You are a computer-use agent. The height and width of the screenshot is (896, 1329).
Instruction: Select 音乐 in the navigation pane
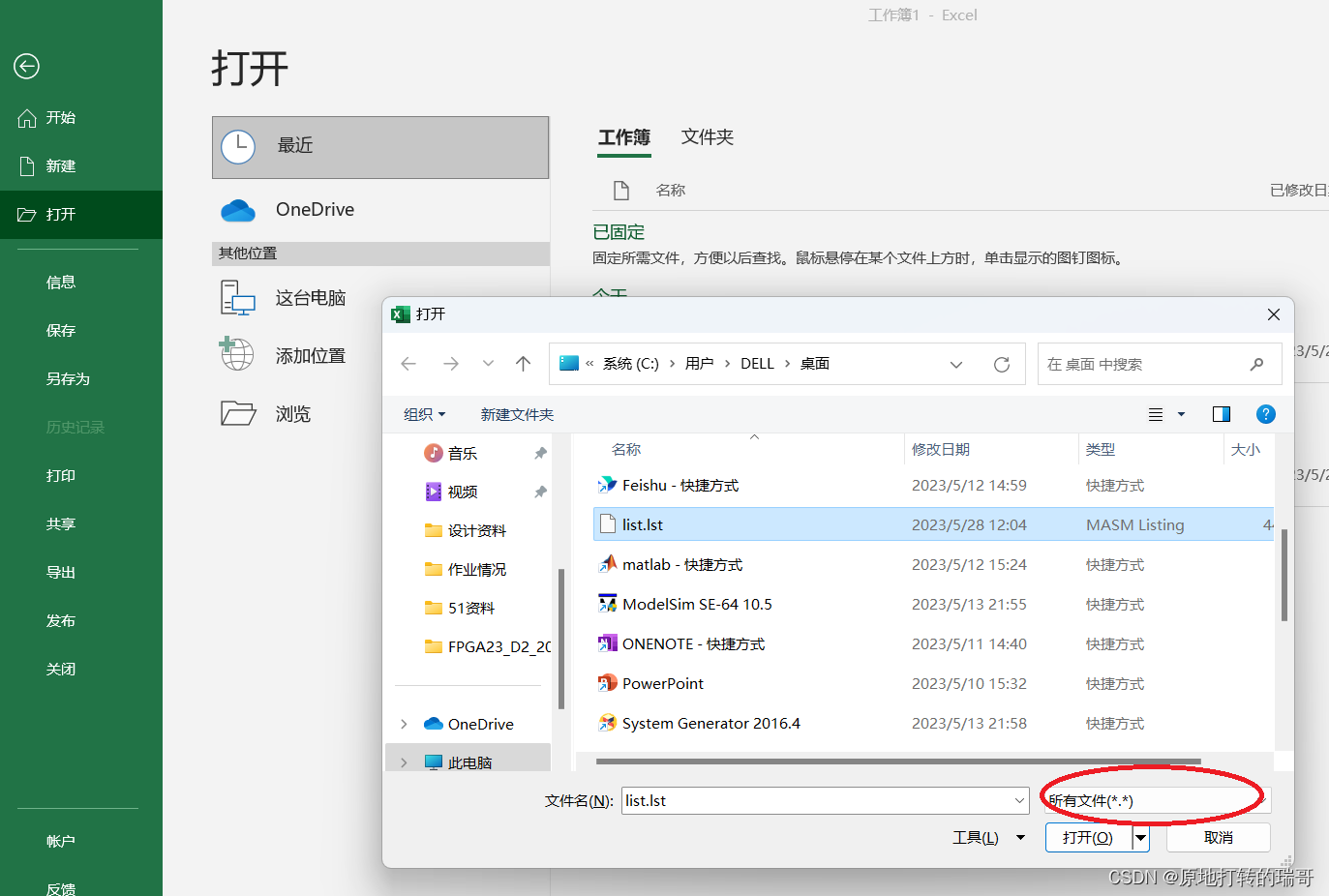click(x=463, y=453)
